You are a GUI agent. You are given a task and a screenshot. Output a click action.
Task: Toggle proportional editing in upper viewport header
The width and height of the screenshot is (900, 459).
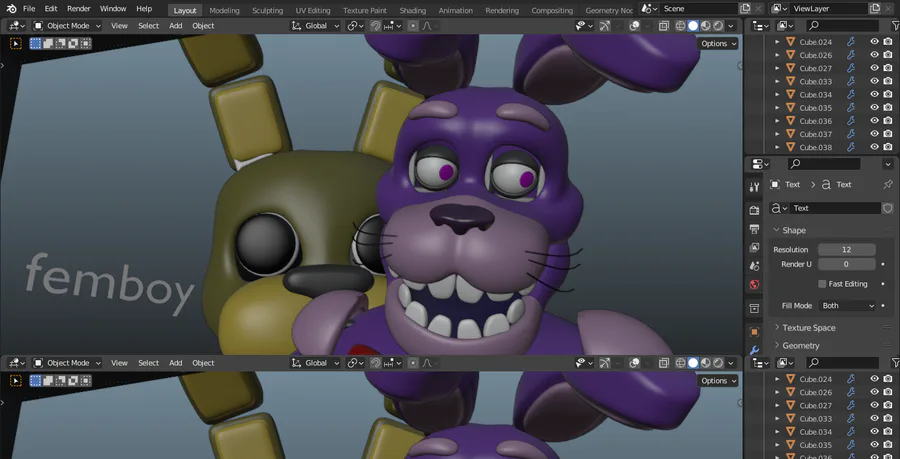413,26
